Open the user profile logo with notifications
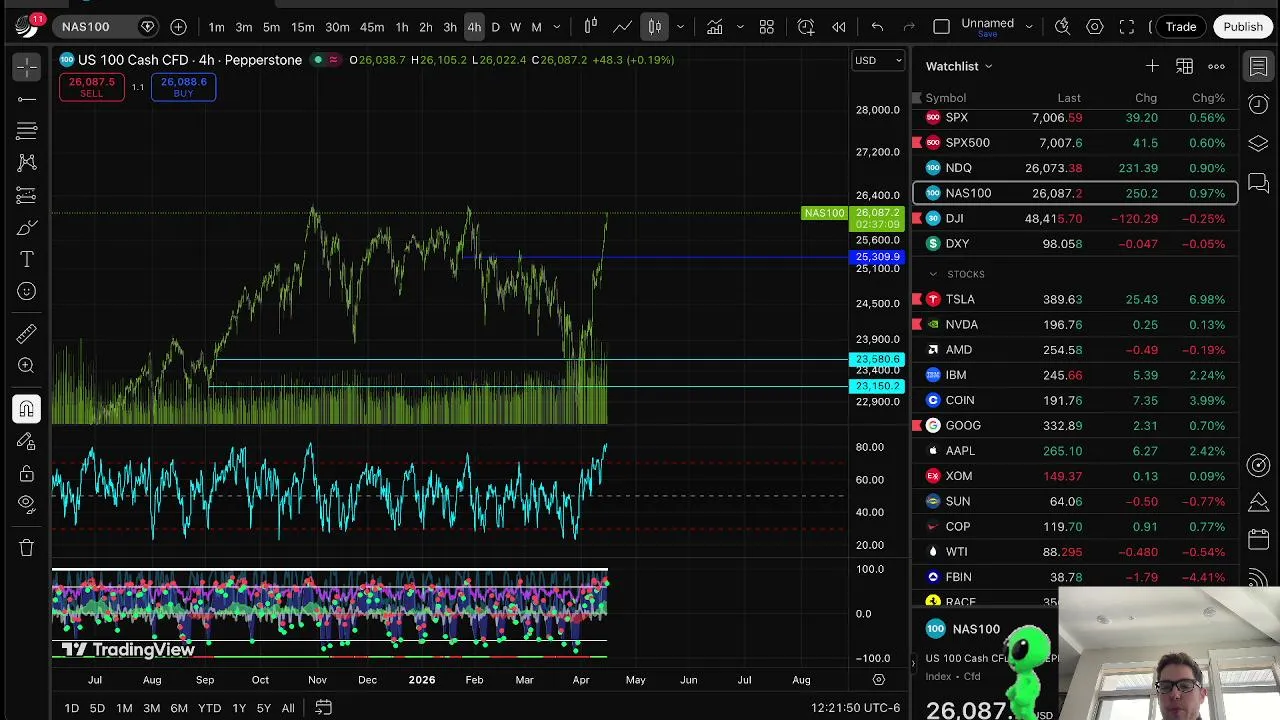 click(x=28, y=25)
